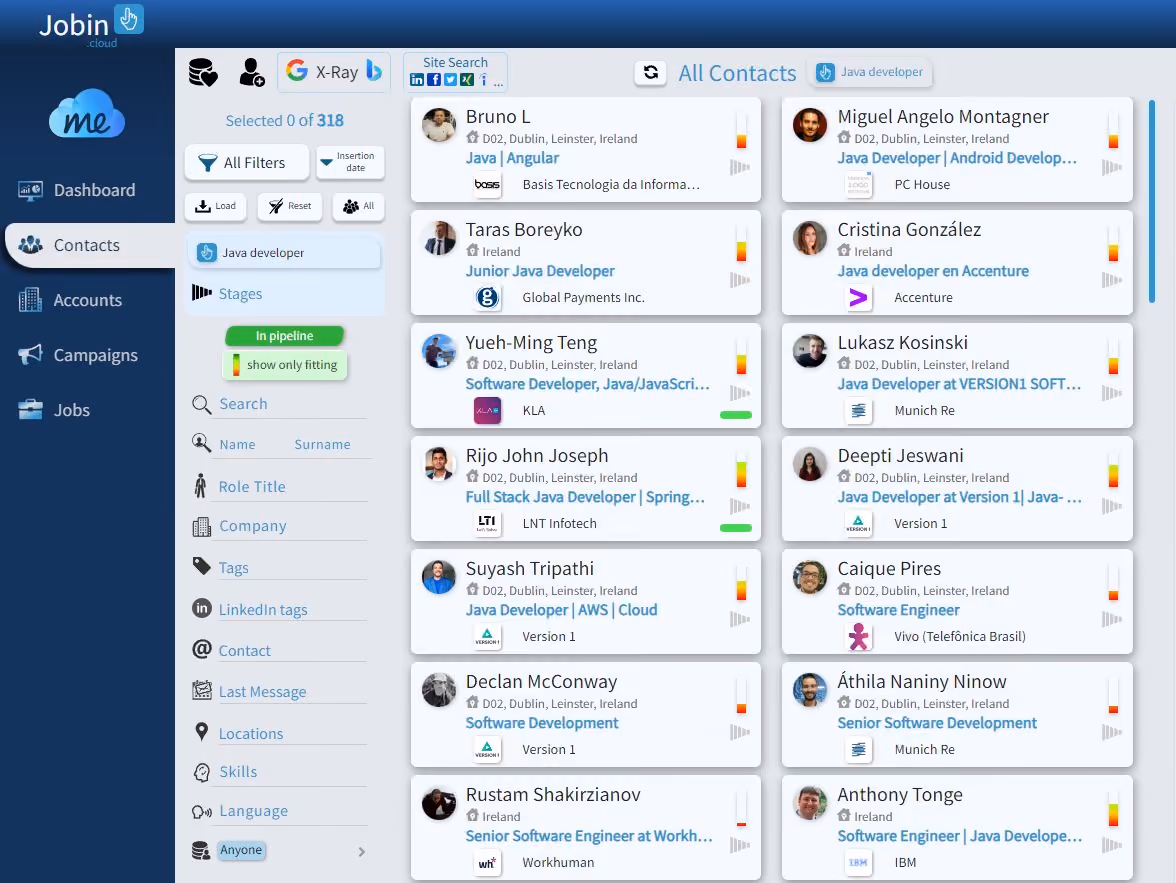Screen dimensions: 1176x883
Task: Click the Jobin cloud logo
Action: 90,25
